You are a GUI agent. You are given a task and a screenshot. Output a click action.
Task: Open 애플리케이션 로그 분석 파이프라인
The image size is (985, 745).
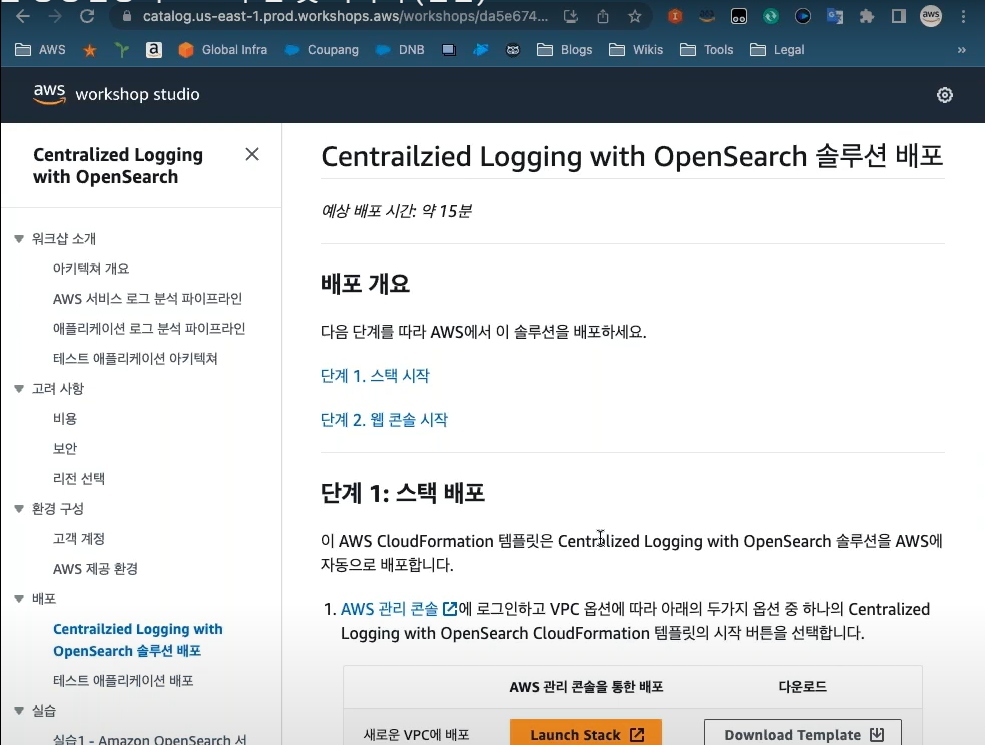pyautogui.click(x=149, y=329)
